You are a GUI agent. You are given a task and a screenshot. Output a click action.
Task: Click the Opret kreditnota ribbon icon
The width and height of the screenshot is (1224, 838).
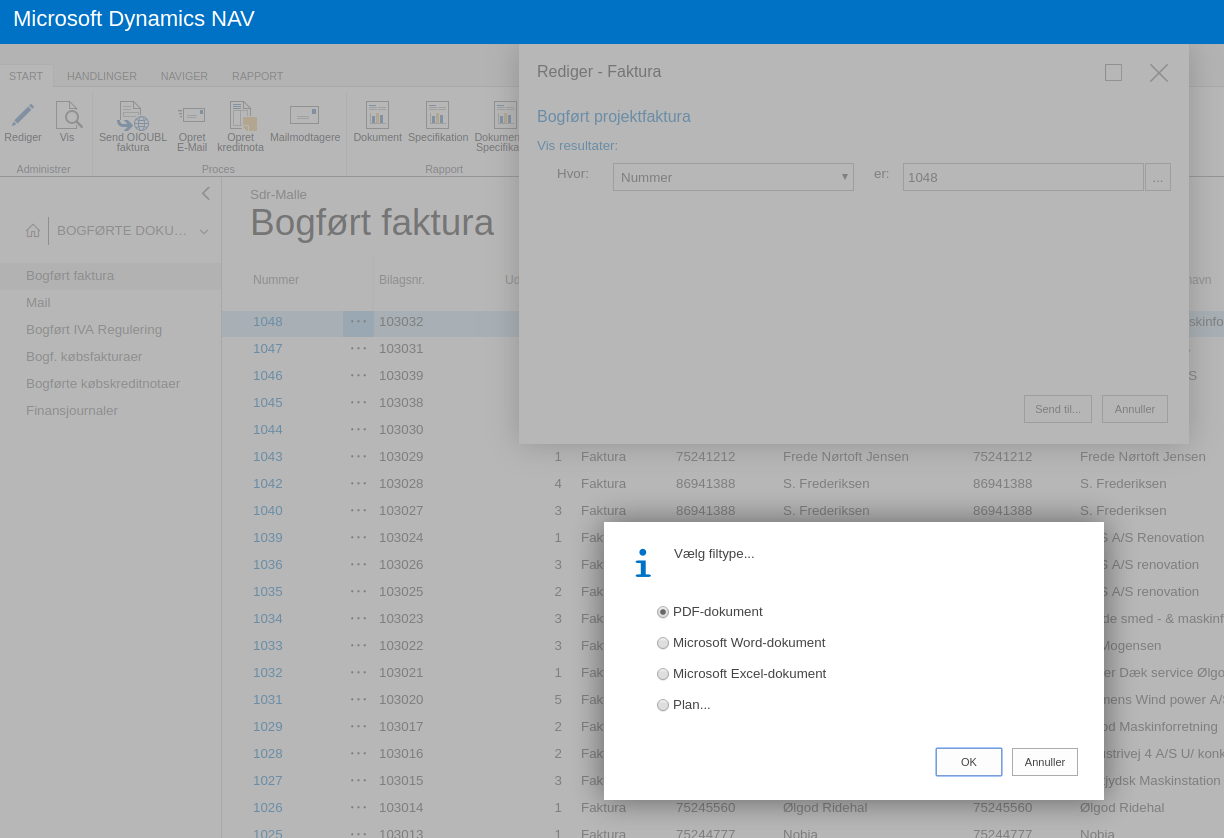click(242, 116)
